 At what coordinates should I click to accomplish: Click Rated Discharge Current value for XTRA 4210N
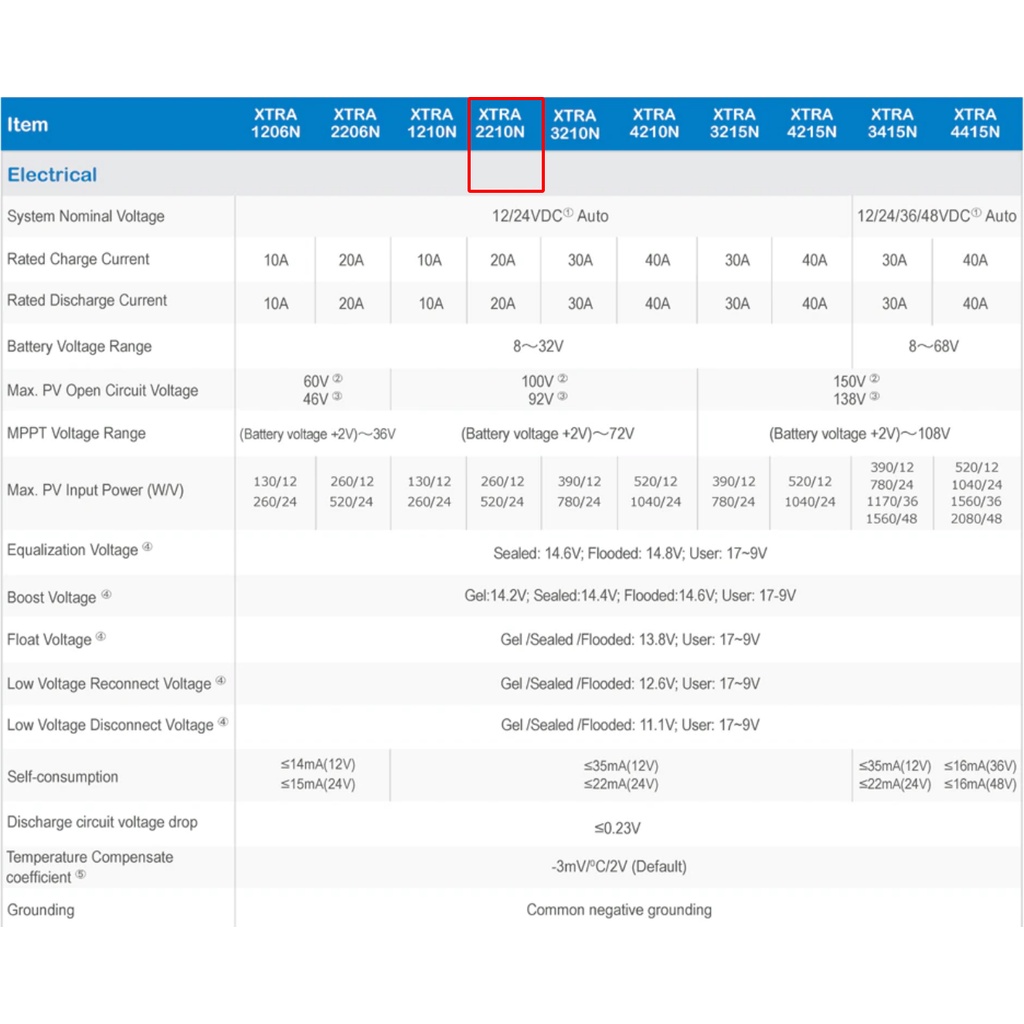(x=658, y=304)
